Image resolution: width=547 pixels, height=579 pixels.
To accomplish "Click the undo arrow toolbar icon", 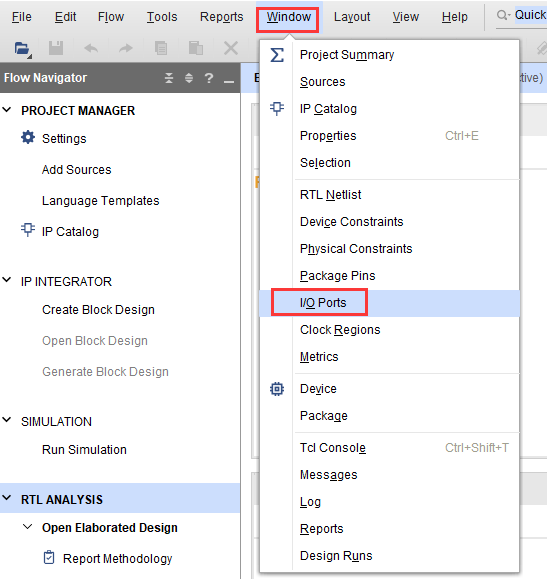I will click(91, 48).
